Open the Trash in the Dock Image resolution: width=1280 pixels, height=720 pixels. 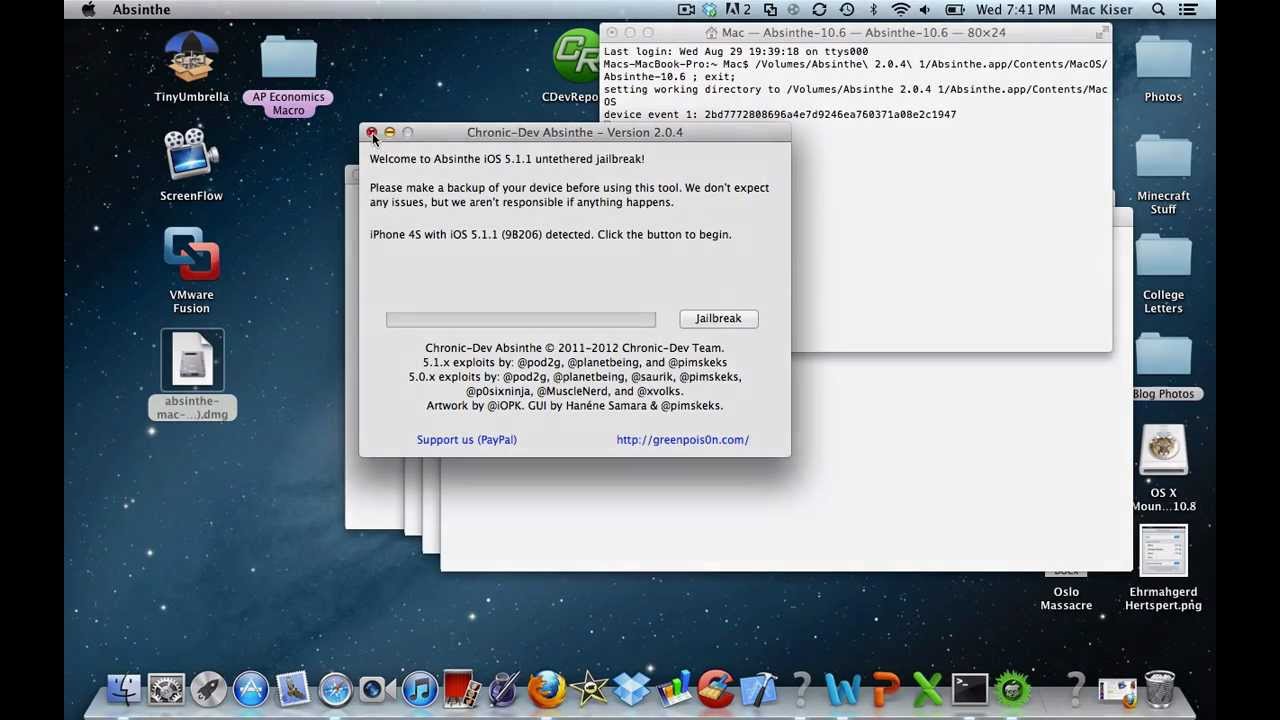click(1159, 689)
